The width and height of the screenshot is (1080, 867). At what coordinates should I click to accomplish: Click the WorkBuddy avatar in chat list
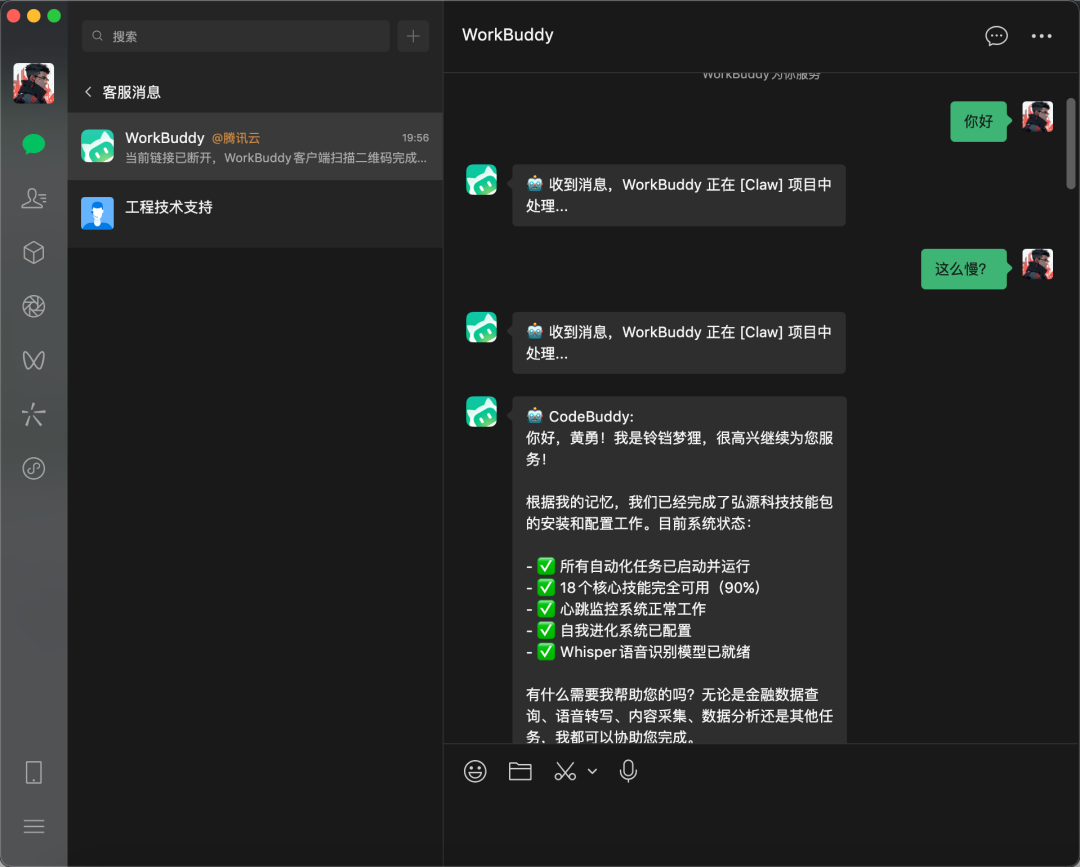(98, 146)
